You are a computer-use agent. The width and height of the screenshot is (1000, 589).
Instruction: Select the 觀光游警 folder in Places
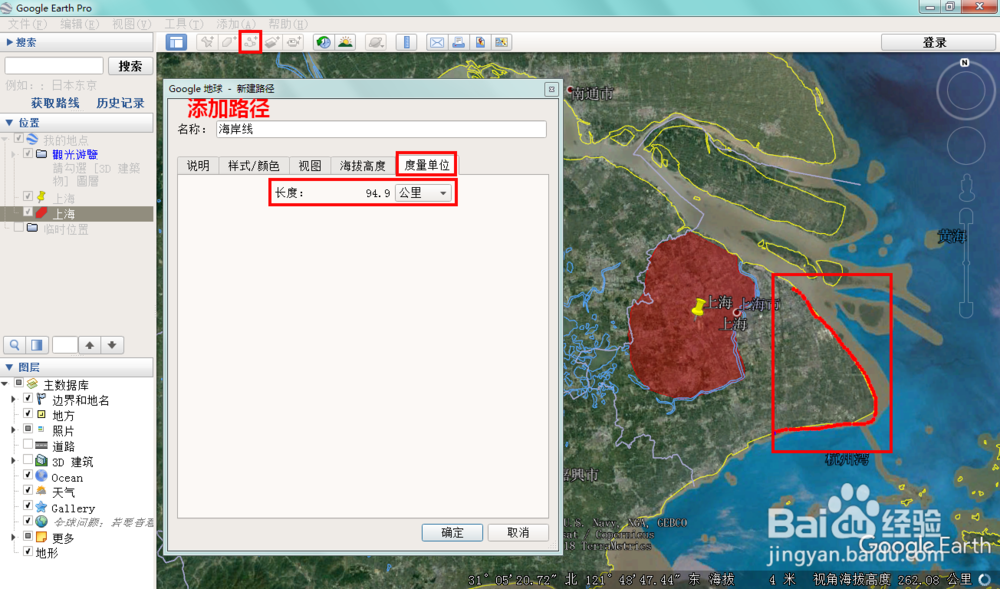(x=75, y=154)
